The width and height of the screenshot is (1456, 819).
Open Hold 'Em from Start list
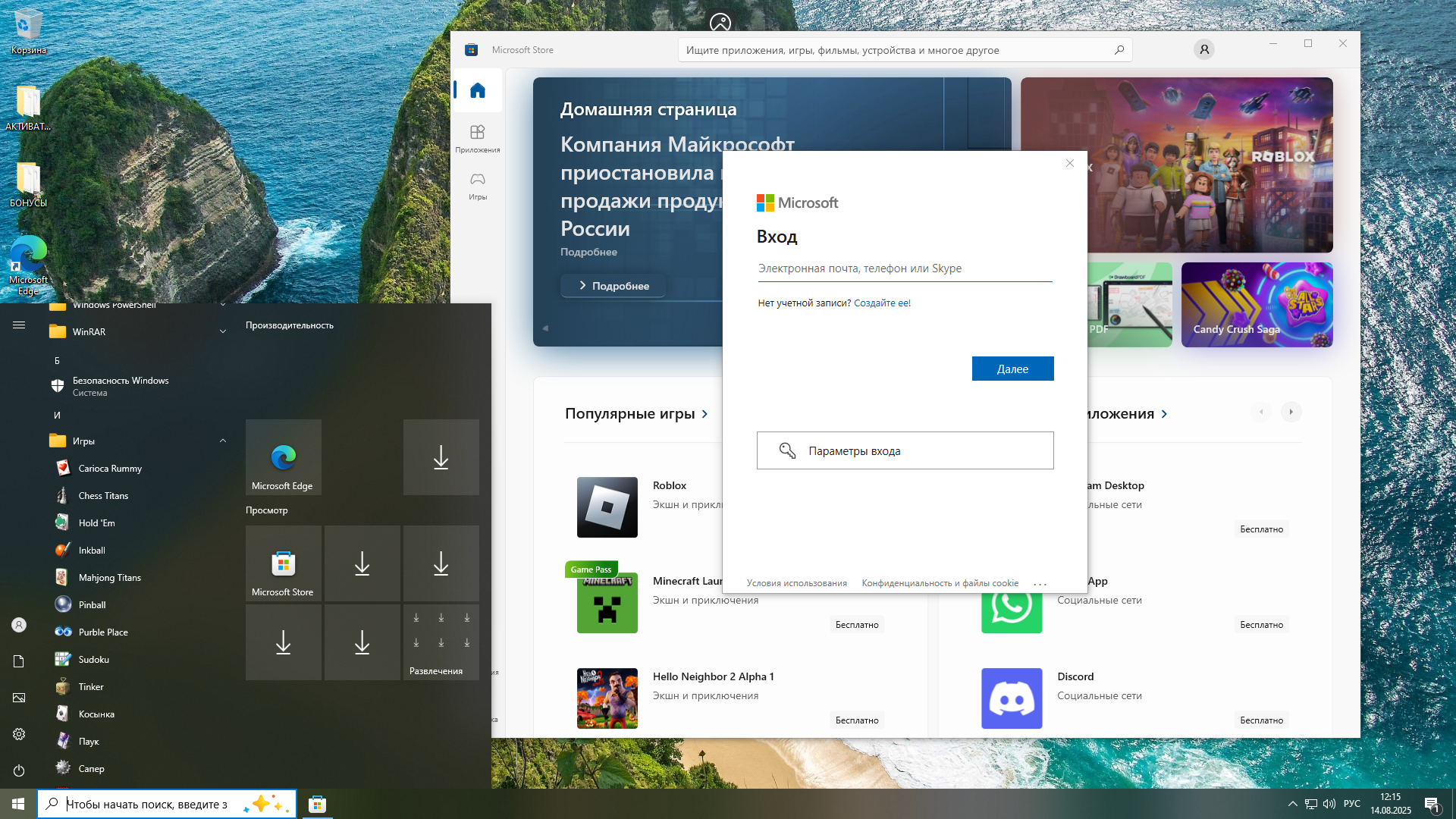click(140, 523)
